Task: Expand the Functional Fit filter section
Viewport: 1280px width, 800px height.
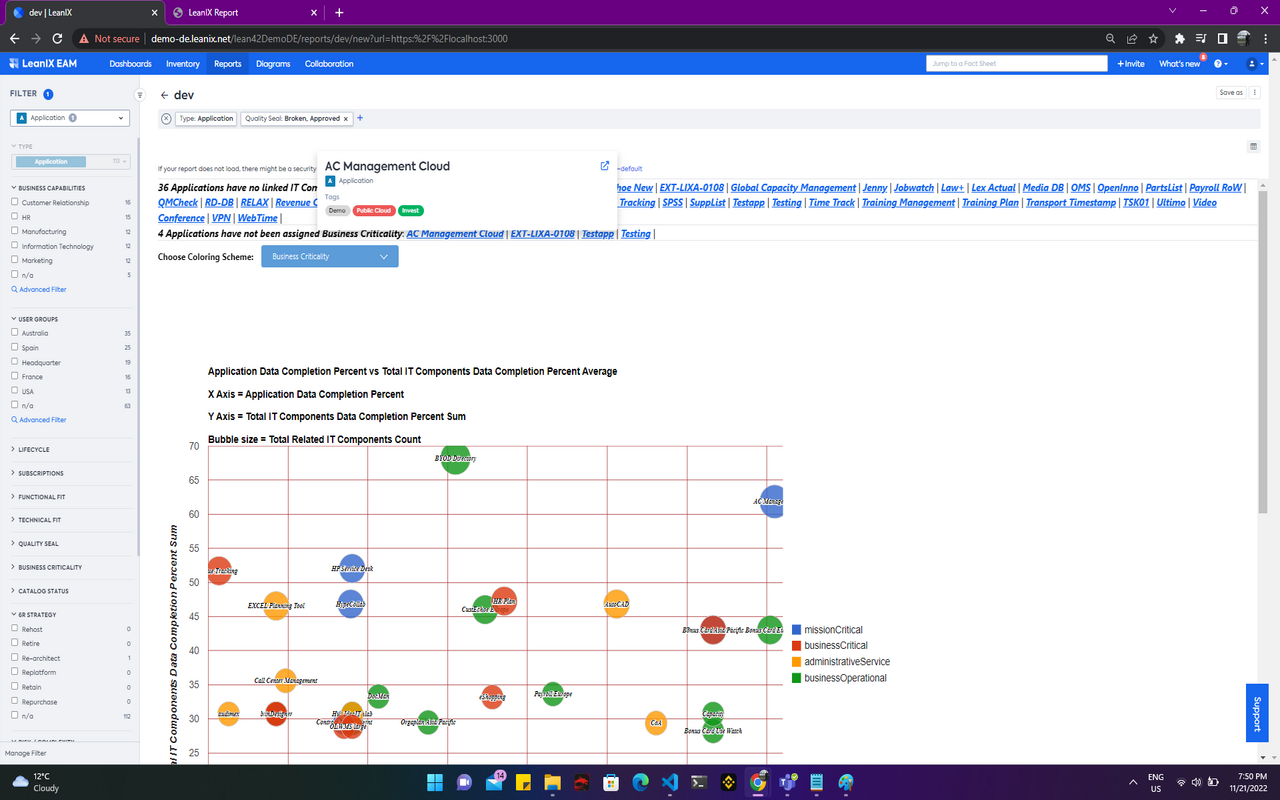Action: (x=37, y=497)
